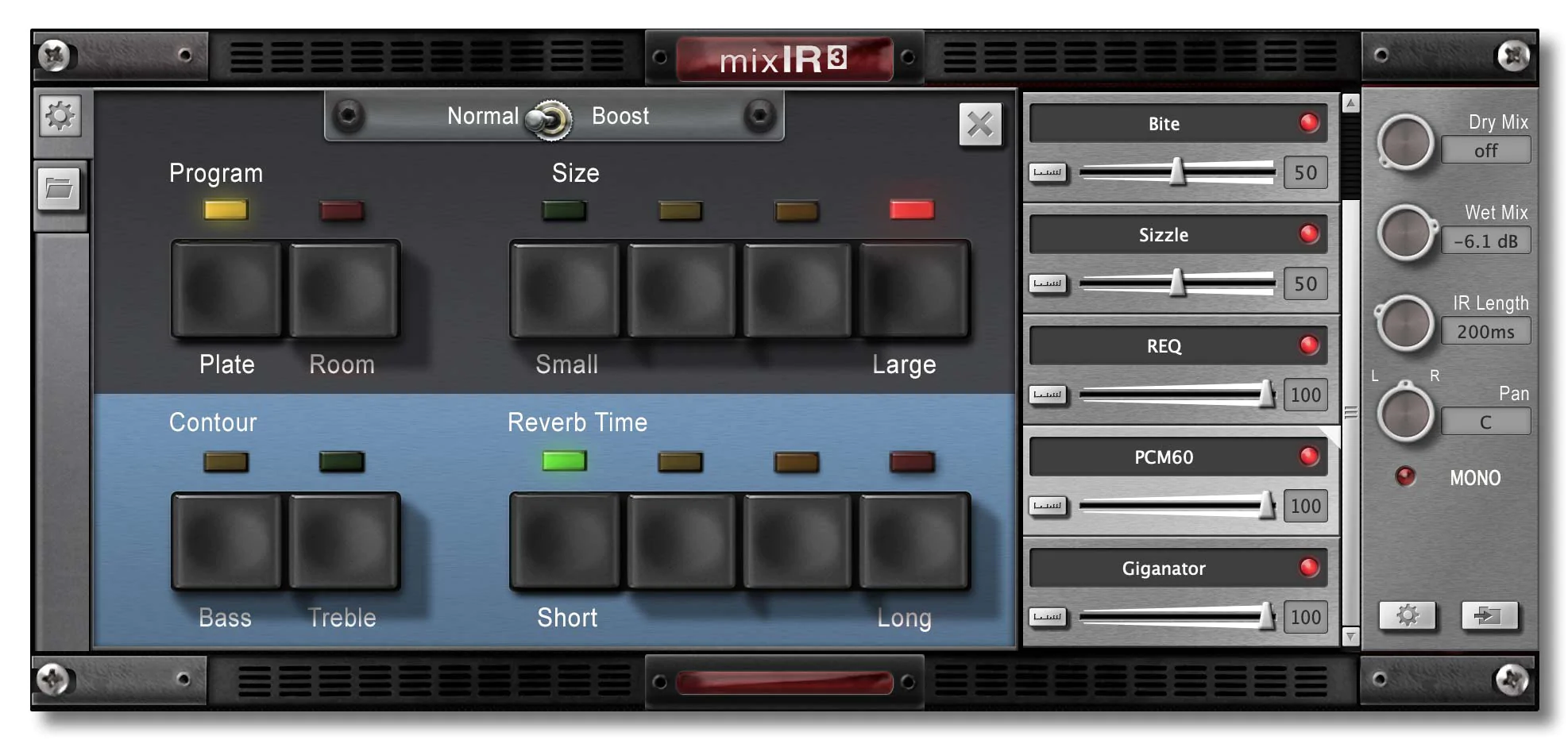Click the IR Length knob
This screenshot has height=740, width=1568.
pos(1405,324)
